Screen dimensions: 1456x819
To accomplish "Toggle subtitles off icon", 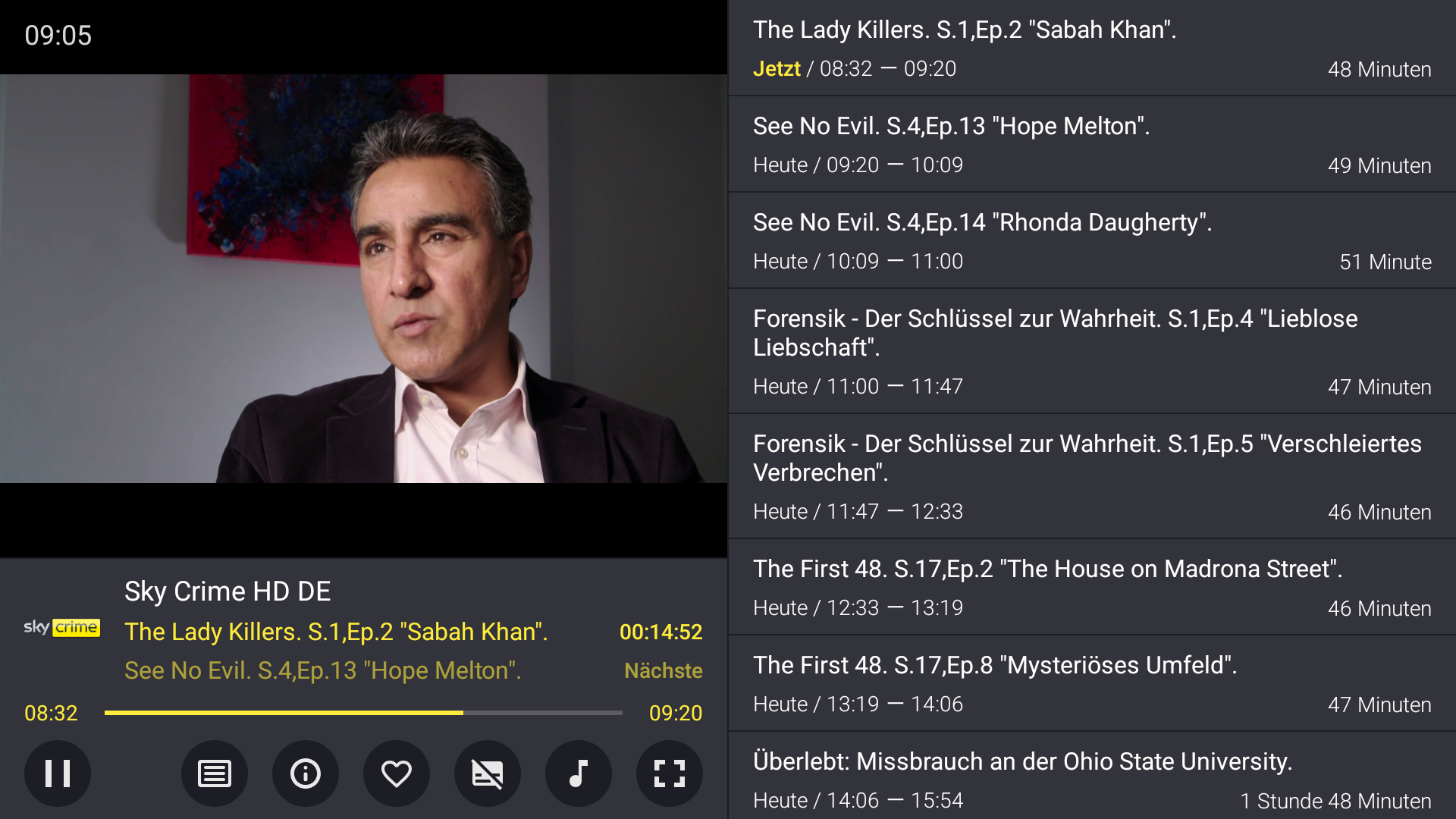I will click(x=488, y=773).
